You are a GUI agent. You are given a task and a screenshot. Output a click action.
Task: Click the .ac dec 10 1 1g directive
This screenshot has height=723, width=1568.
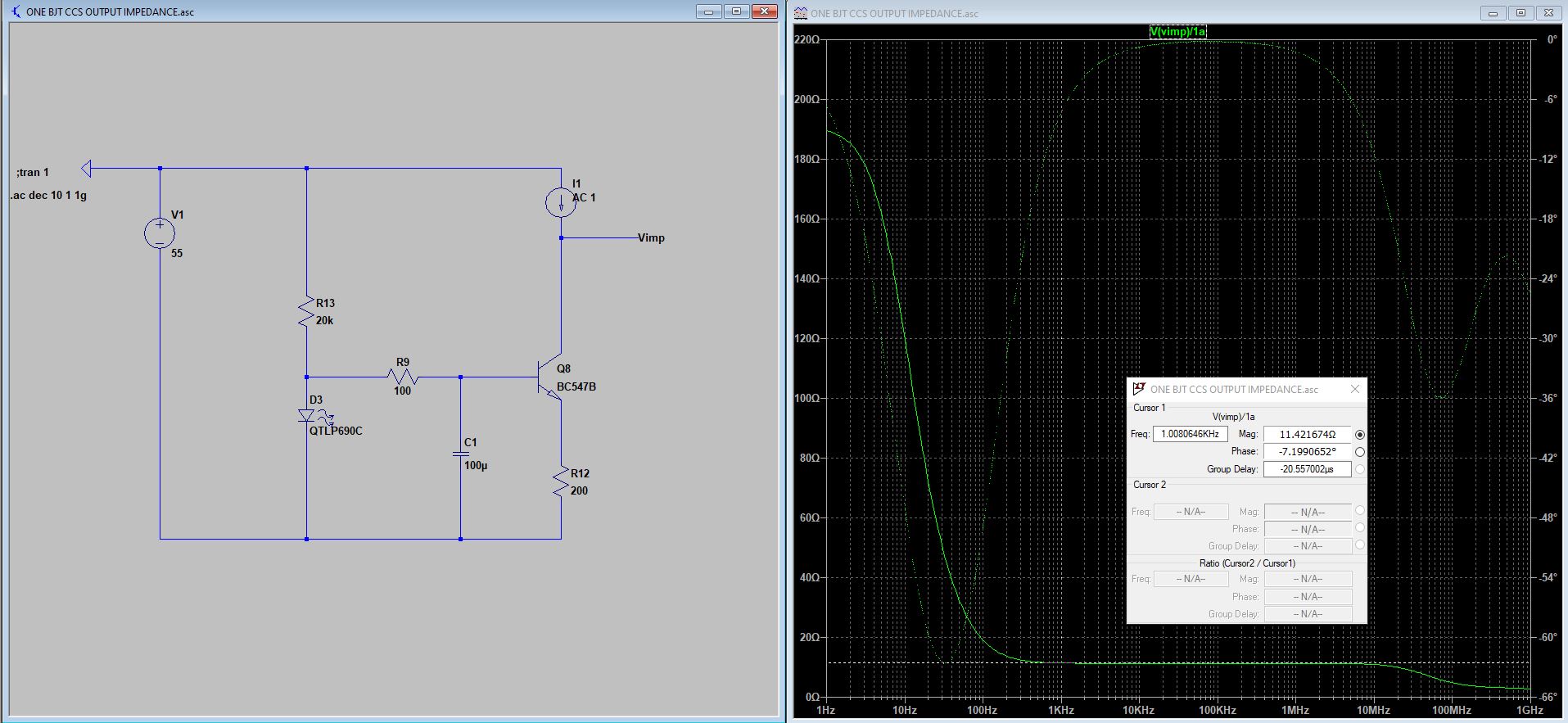click(x=49, y=196)
